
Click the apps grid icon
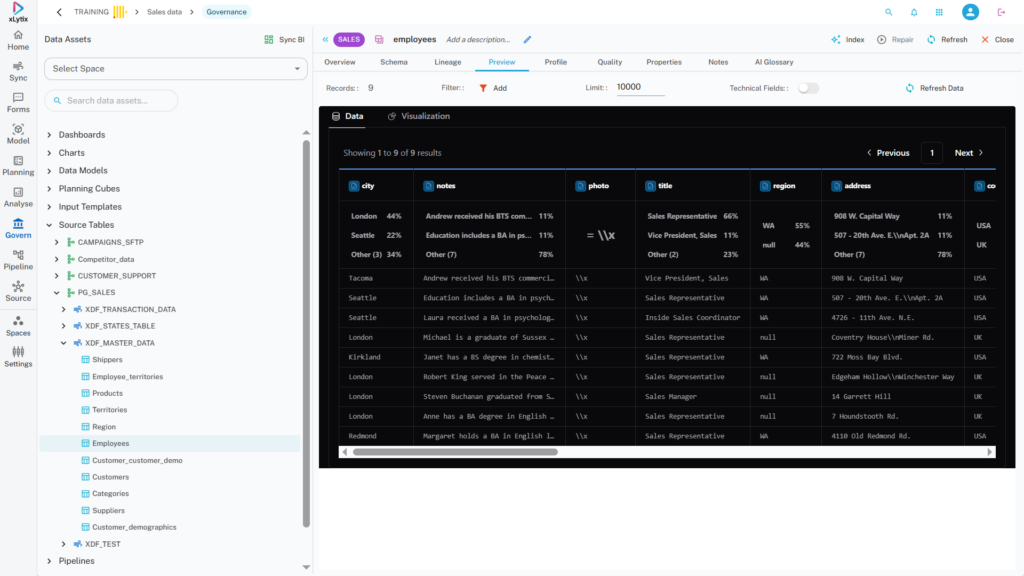[939, 12]
